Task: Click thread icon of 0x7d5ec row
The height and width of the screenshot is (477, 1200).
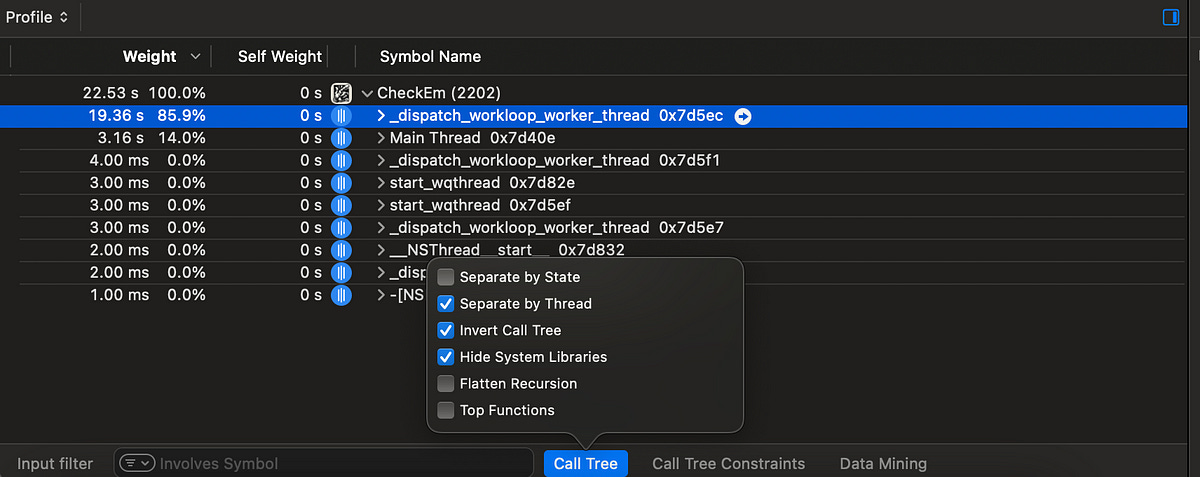Action: 341,116
